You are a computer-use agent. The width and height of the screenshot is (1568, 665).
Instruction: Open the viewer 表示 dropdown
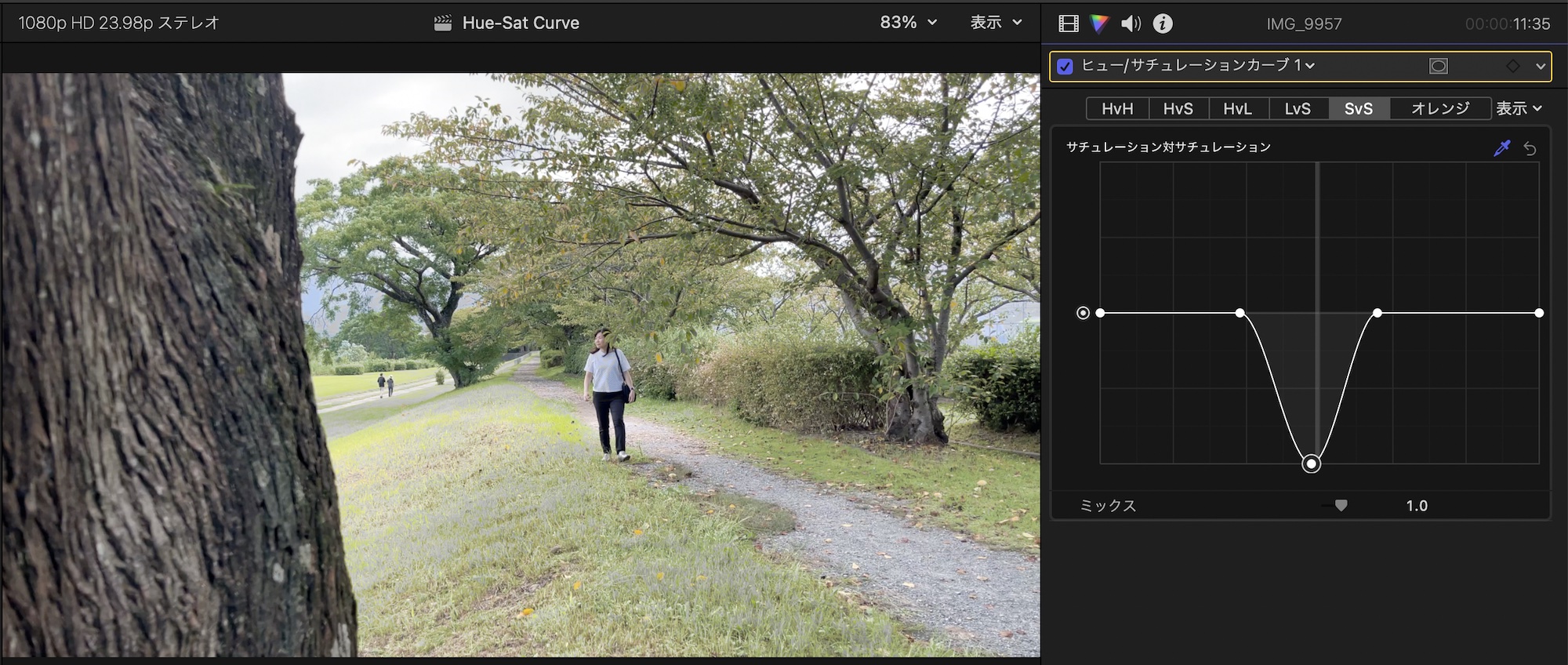996,23
